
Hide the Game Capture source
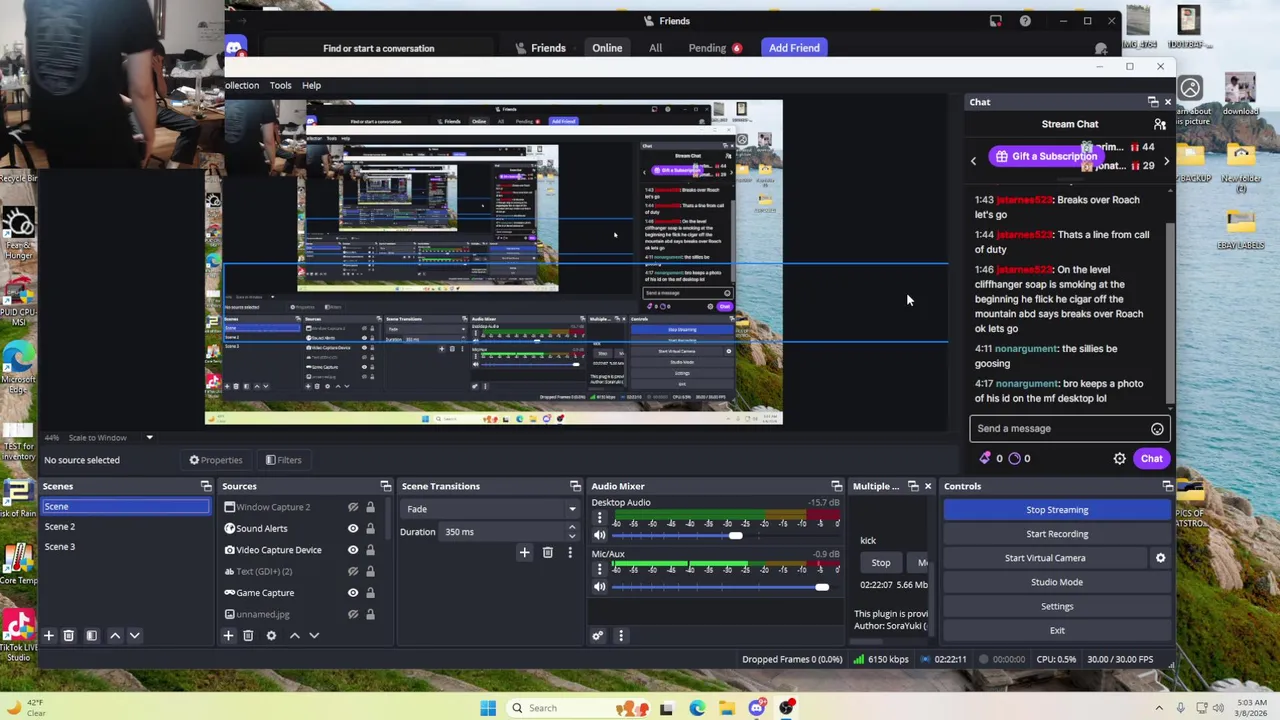click(353, 593)
